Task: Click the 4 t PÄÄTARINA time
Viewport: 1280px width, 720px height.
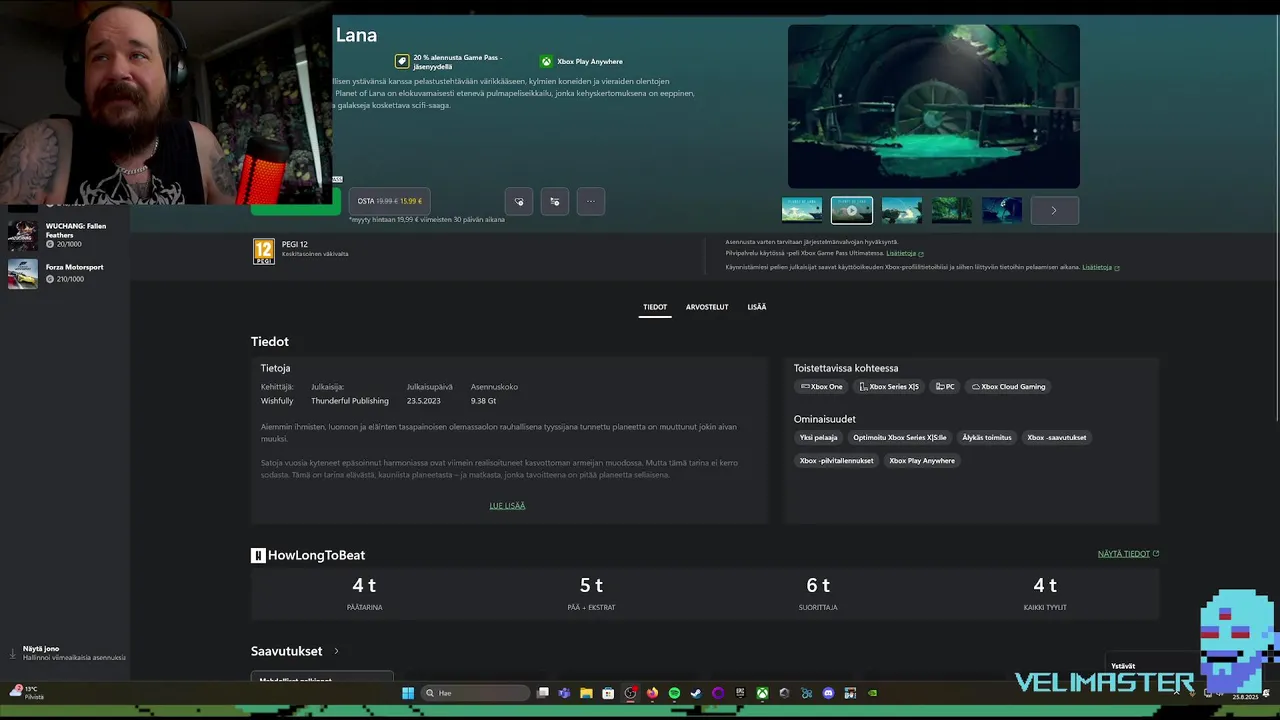Action: click(364, 585)
